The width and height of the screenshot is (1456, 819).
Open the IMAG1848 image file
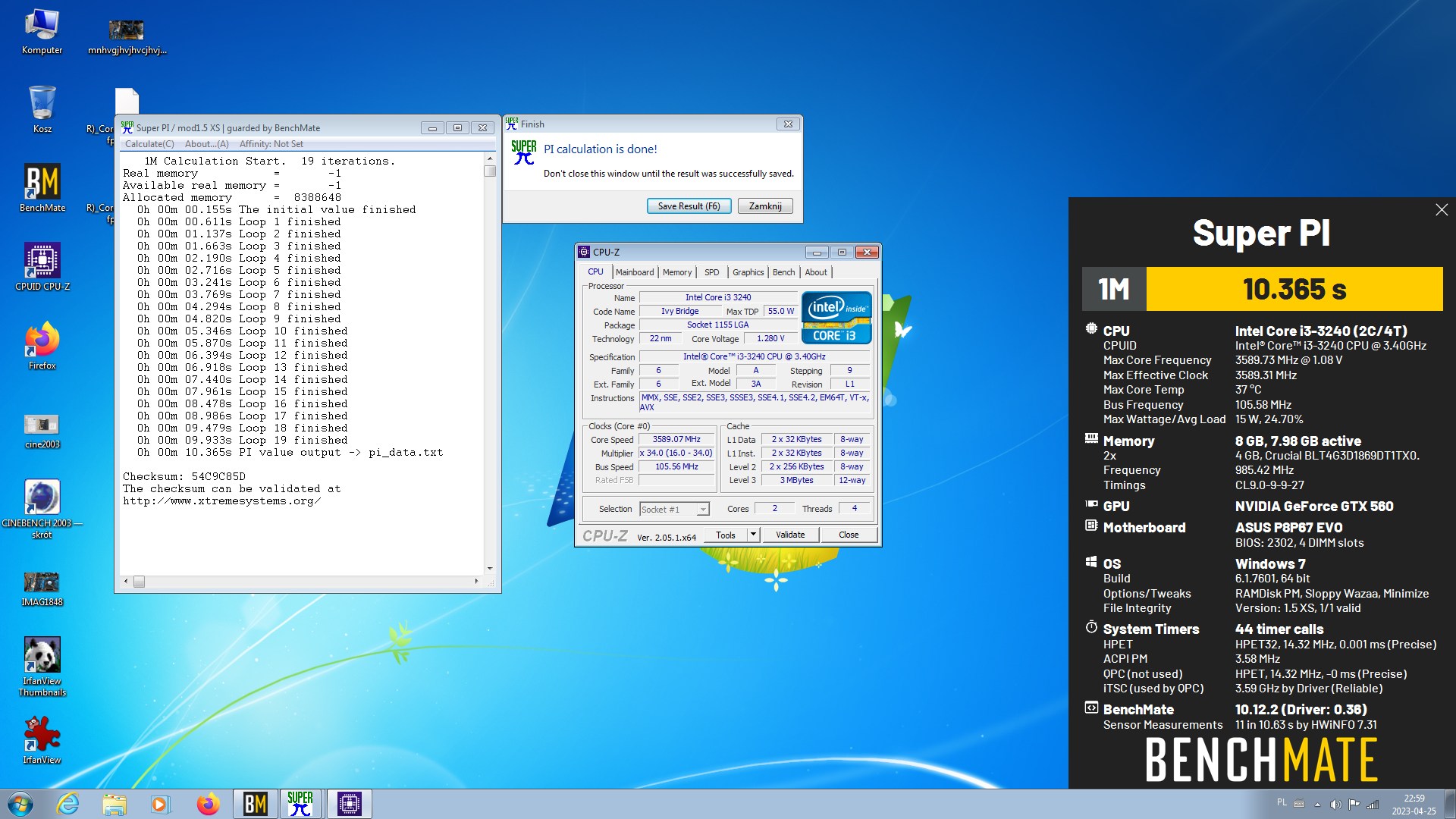pyautogui.click(x=42, y=589)
